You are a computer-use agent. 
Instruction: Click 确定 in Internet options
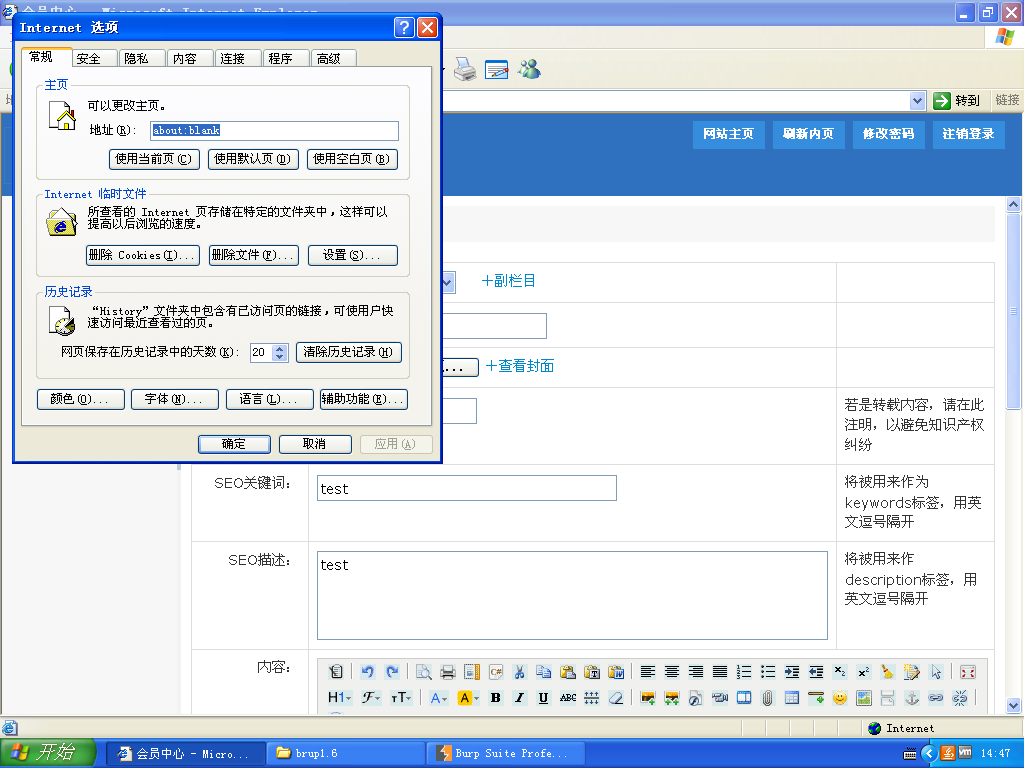pyautogui.click(x=234, y=444)
